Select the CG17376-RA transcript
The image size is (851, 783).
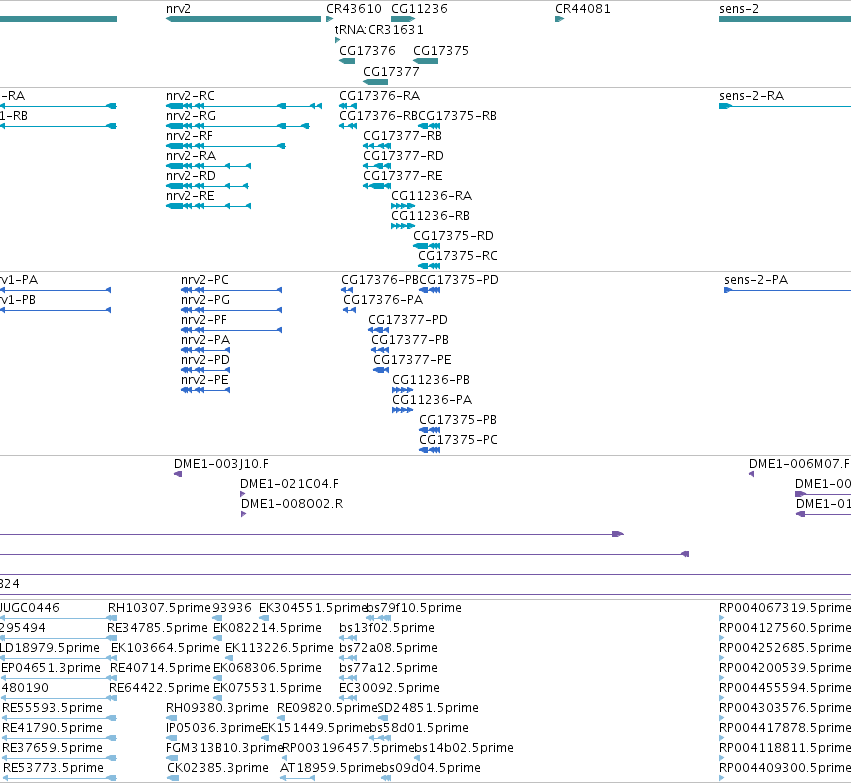[x=348, y=106]
